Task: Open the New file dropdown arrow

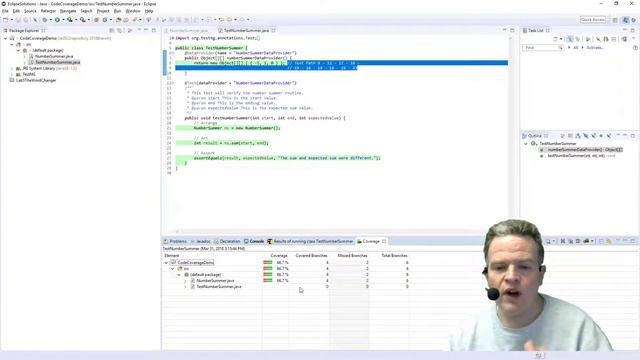Action: tap(11, 20)
